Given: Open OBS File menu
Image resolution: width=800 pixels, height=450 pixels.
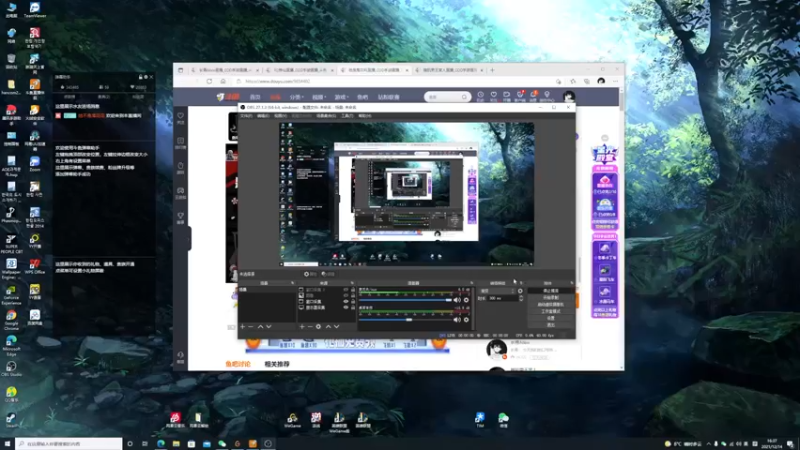Looking at the screenshot, I should pos(246,116).
